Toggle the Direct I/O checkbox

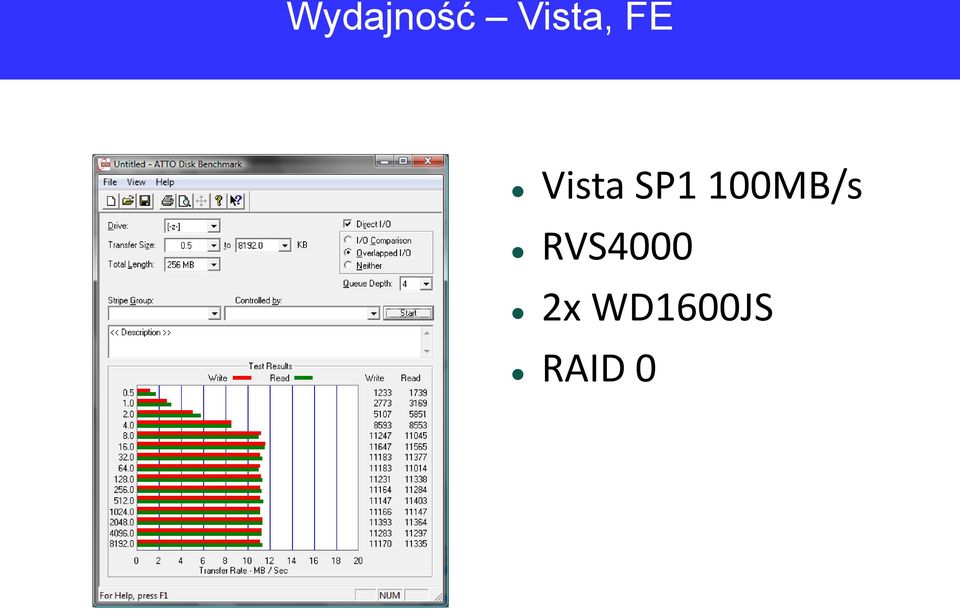pos(348,224)
